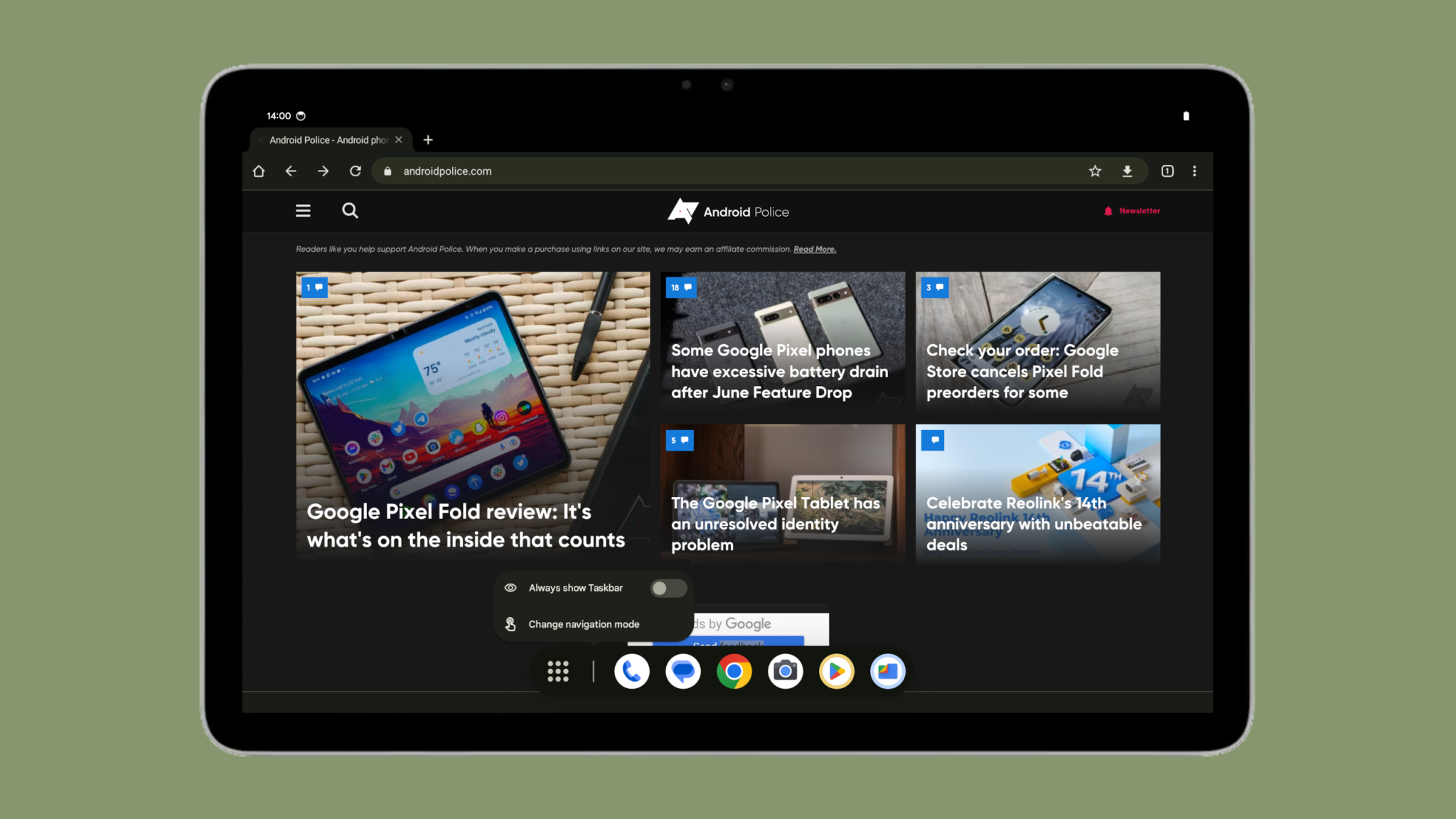Enable the Always show Taskbar toggle
The image size is (1456, 819).
[668, 588]
